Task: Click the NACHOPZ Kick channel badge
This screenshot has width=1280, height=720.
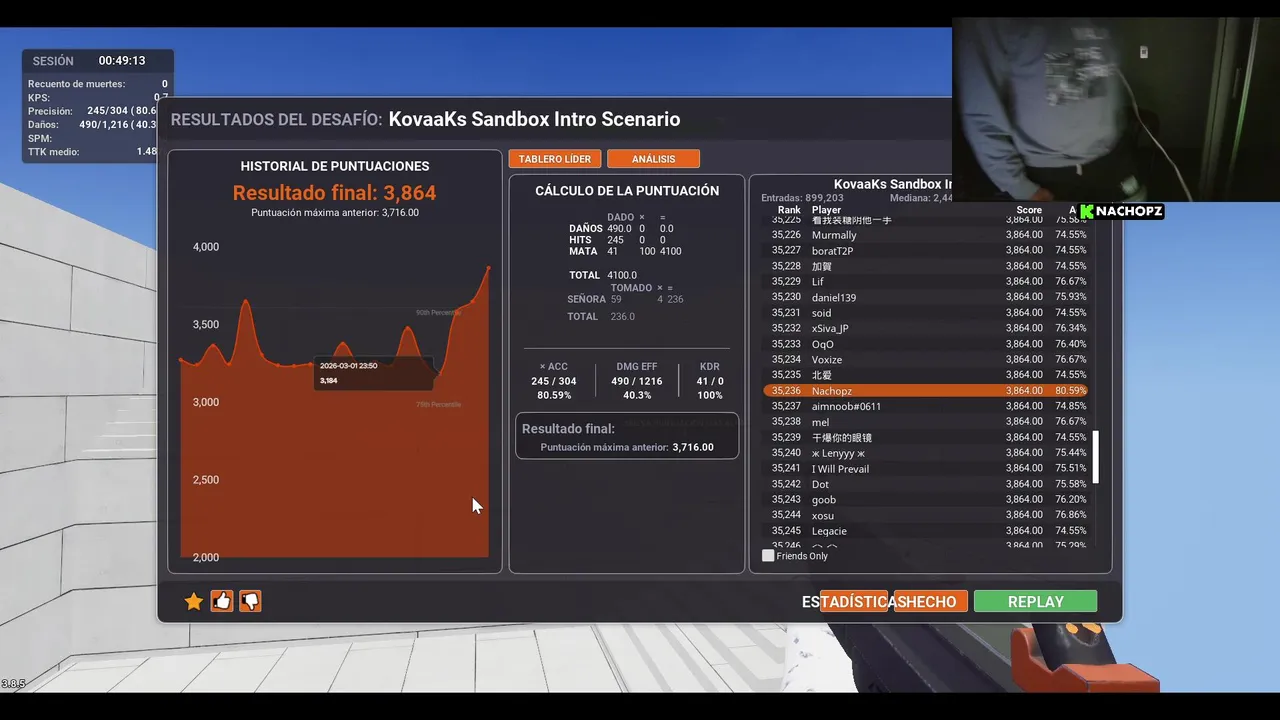Action: click(x=1120, y=211)
